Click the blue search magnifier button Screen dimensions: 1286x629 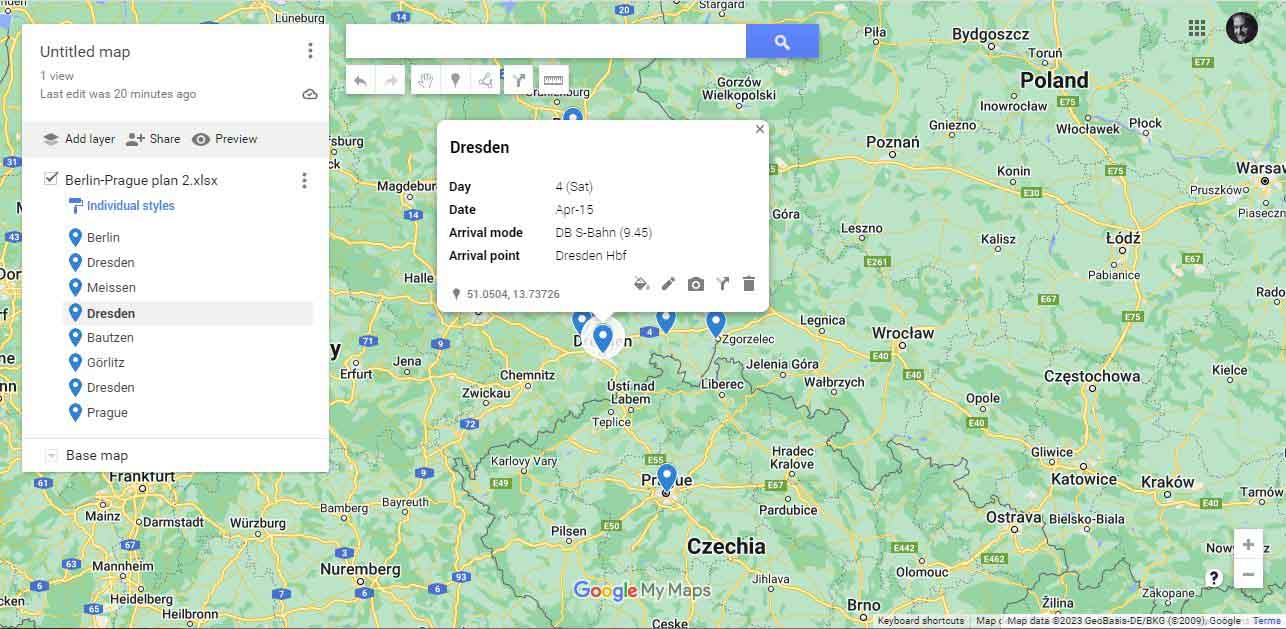click(x=782, y=42)
